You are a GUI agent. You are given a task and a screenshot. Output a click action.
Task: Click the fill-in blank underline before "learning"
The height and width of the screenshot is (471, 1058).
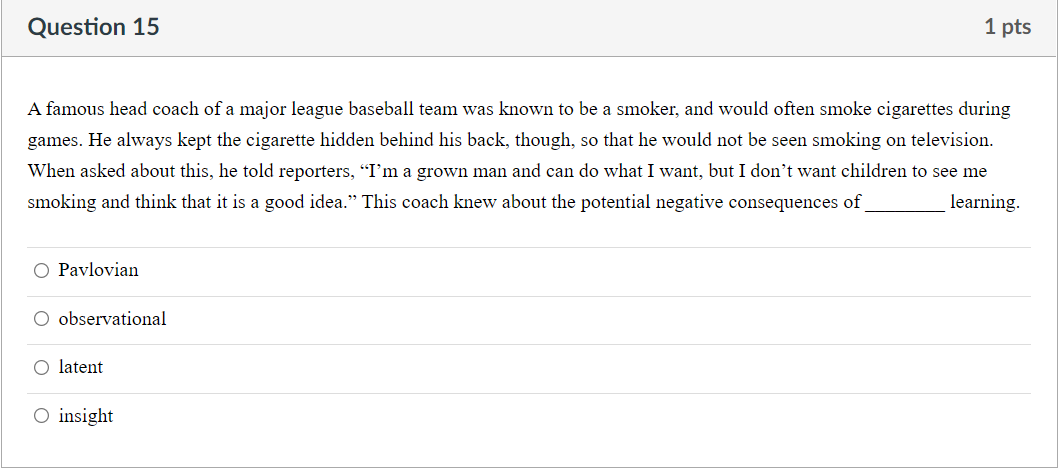905,210
